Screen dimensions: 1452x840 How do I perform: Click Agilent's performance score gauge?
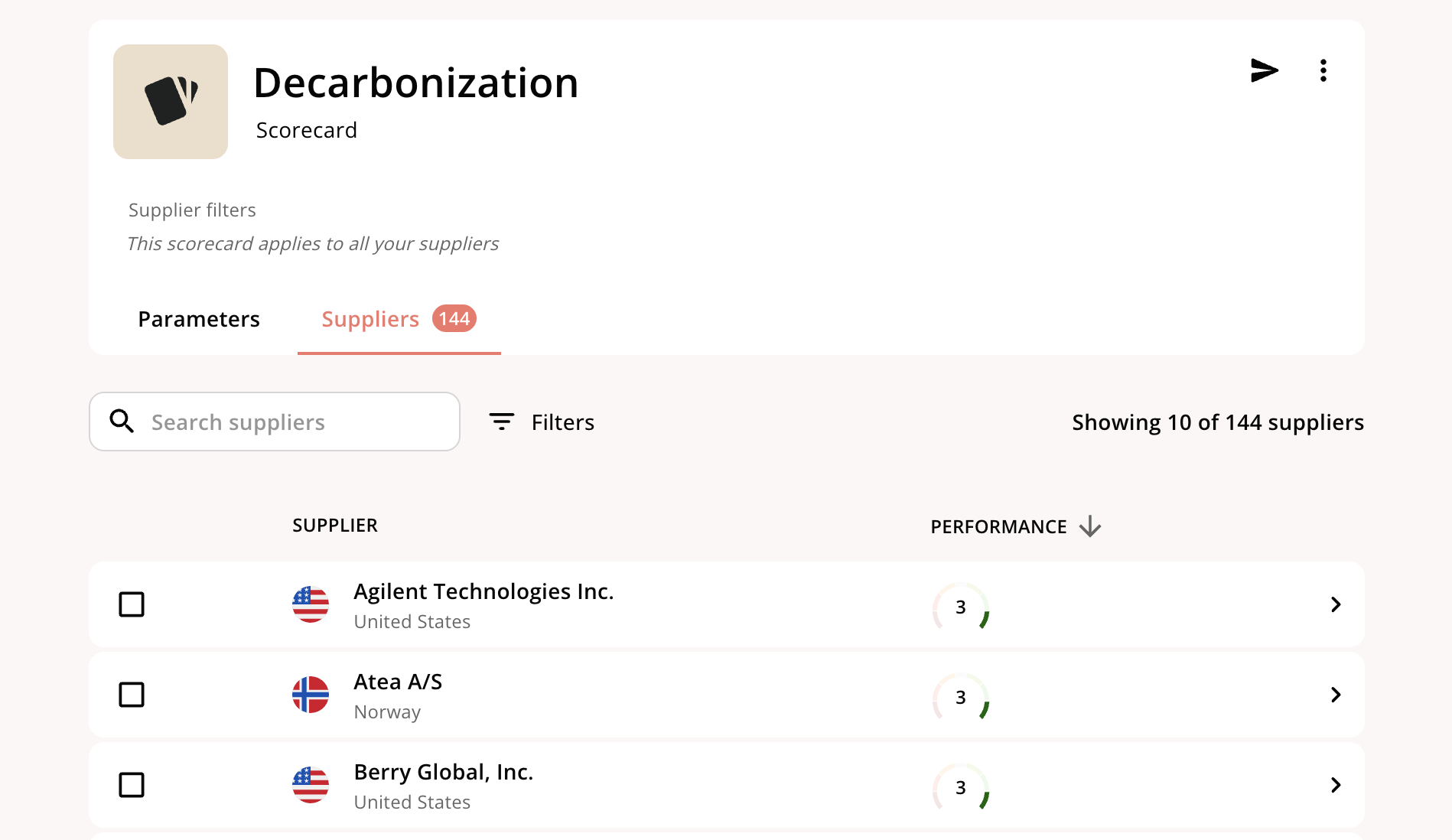[x=961, y=607]
